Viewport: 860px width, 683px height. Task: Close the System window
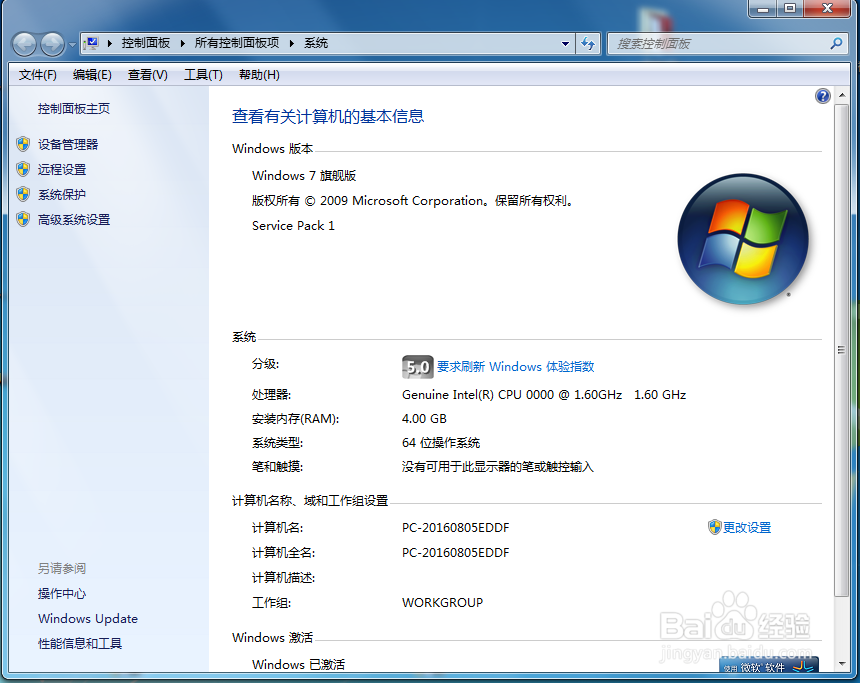pos(828,8)
